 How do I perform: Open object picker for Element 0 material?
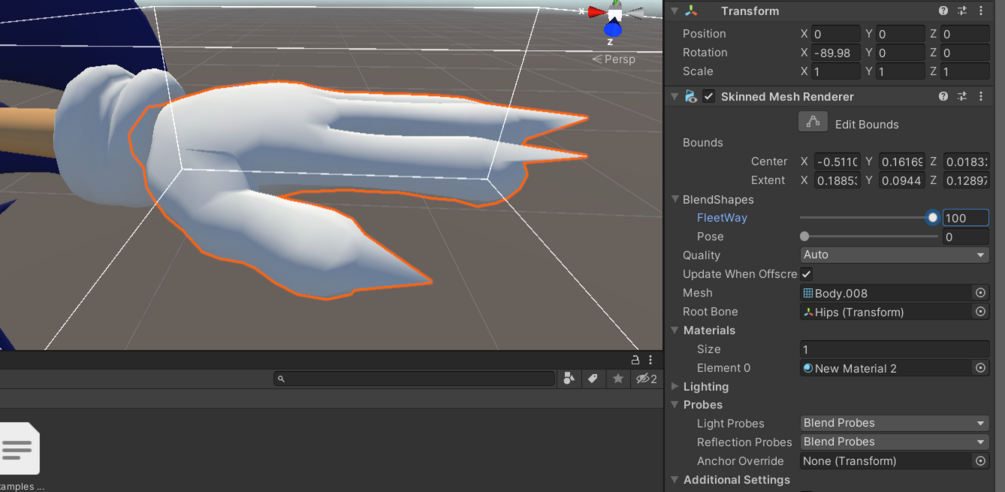tap(980, 368)
